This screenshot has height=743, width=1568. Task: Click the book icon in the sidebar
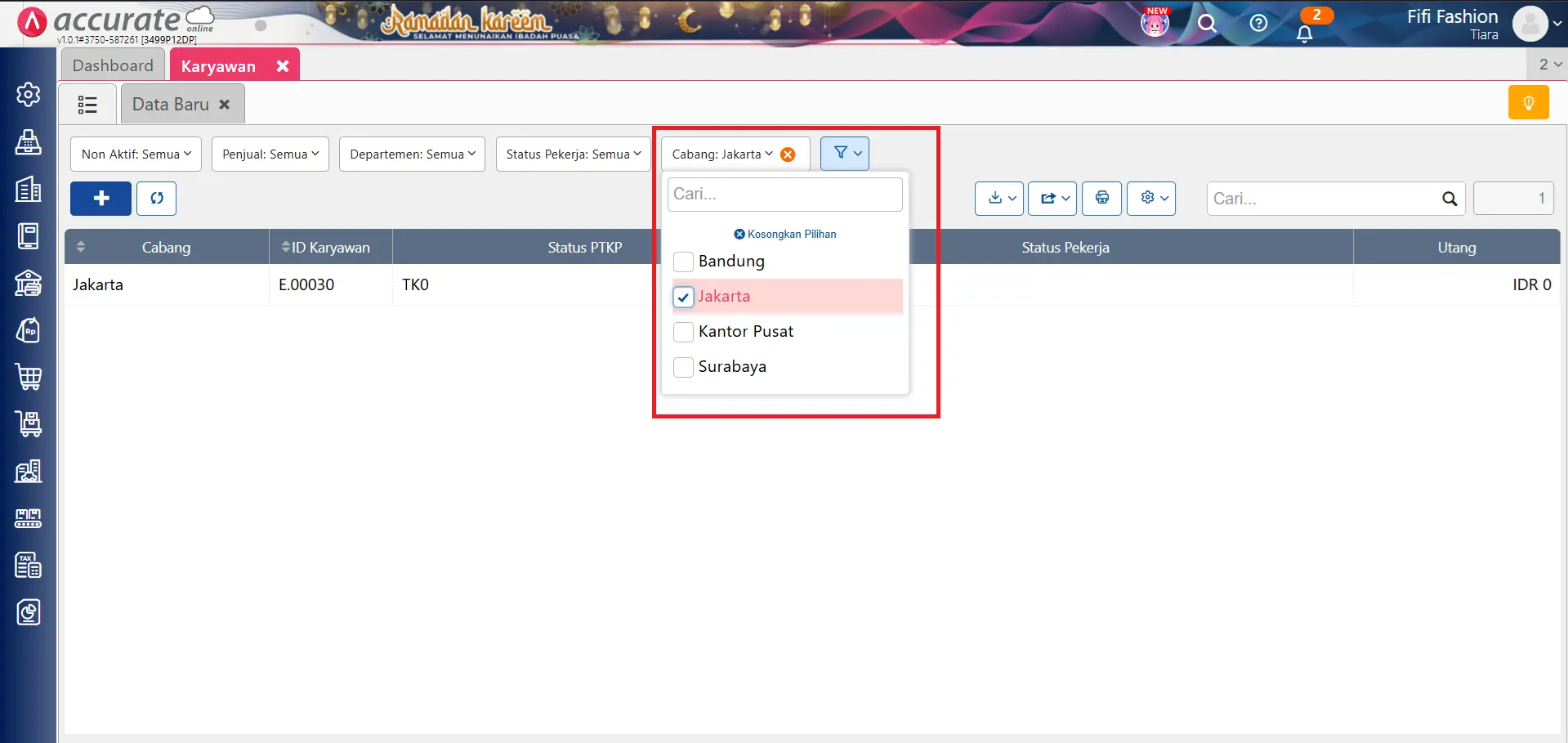tap(29, 236)
